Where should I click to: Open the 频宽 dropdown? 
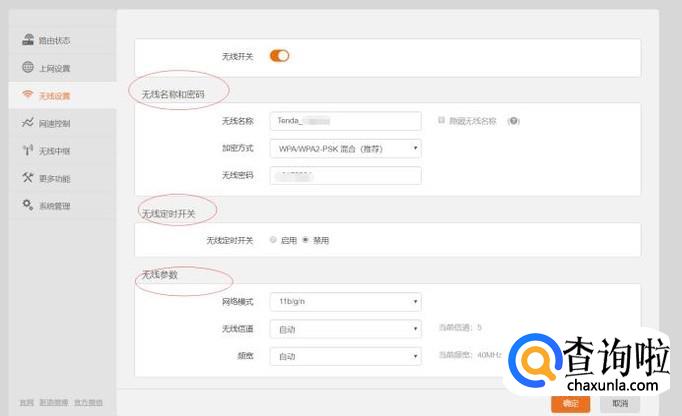(x=345, y=356)
